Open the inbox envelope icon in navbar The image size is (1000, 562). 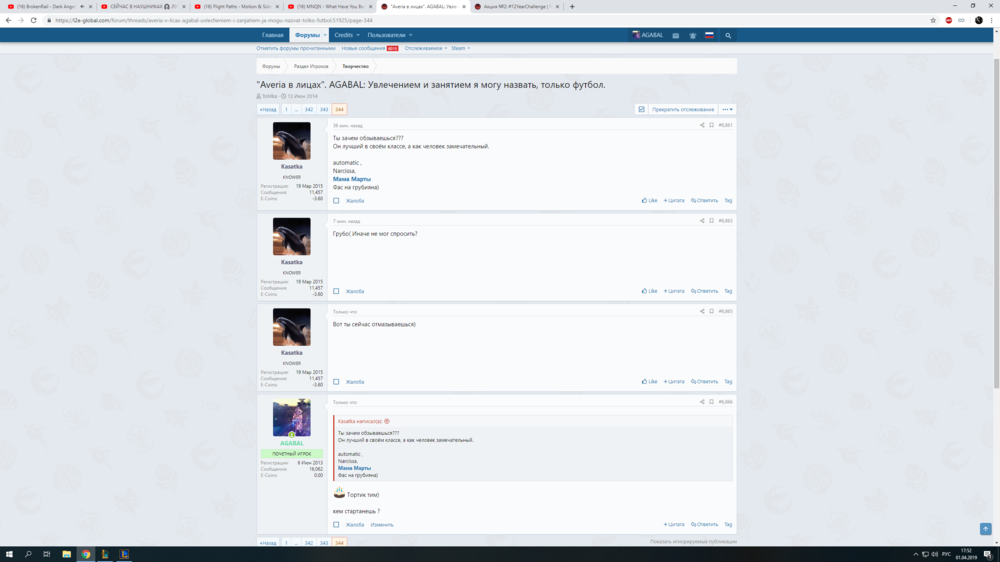click(675, 35)
